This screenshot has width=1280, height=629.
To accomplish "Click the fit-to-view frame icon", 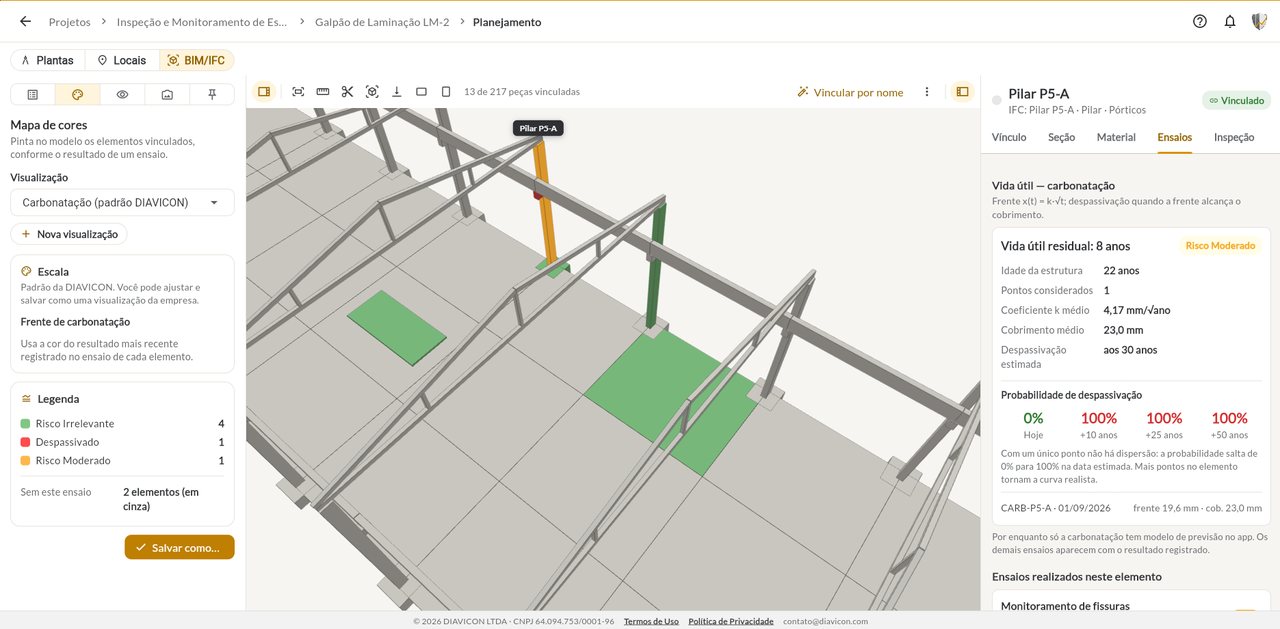I will (x=298, y=92).
